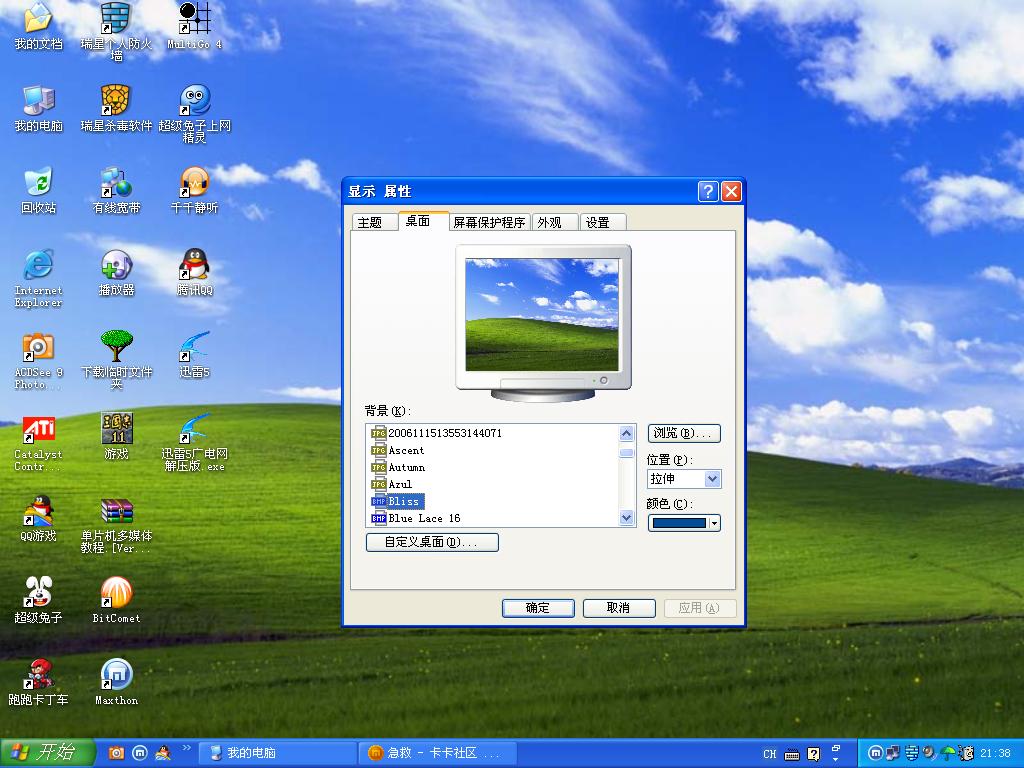Viewport: 1024px width, 768px height.
Task: Click the 回收站 recycle bin icon
Action: click(x=38, y=184)
